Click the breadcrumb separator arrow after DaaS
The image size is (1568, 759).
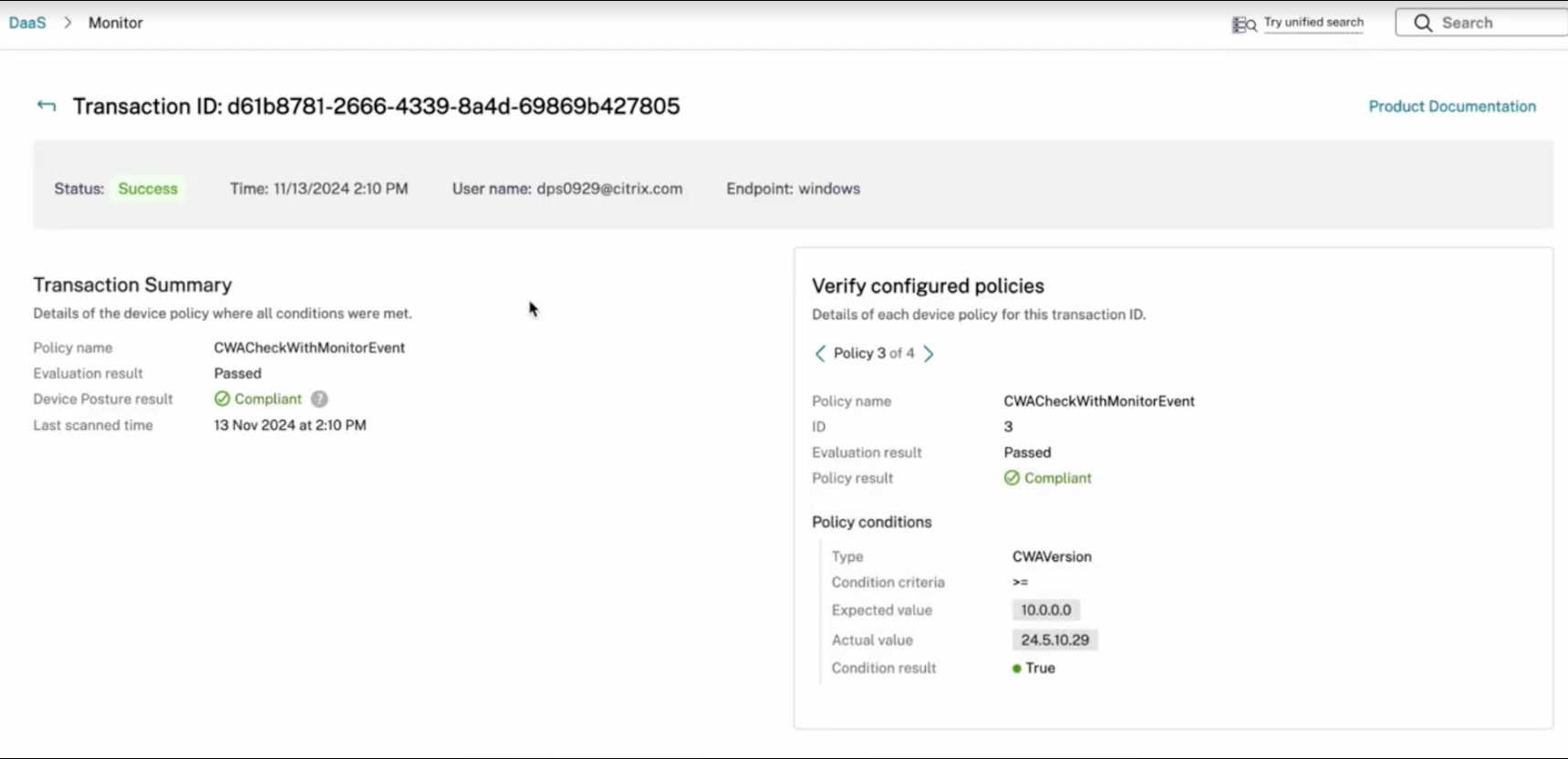(67, 23)
